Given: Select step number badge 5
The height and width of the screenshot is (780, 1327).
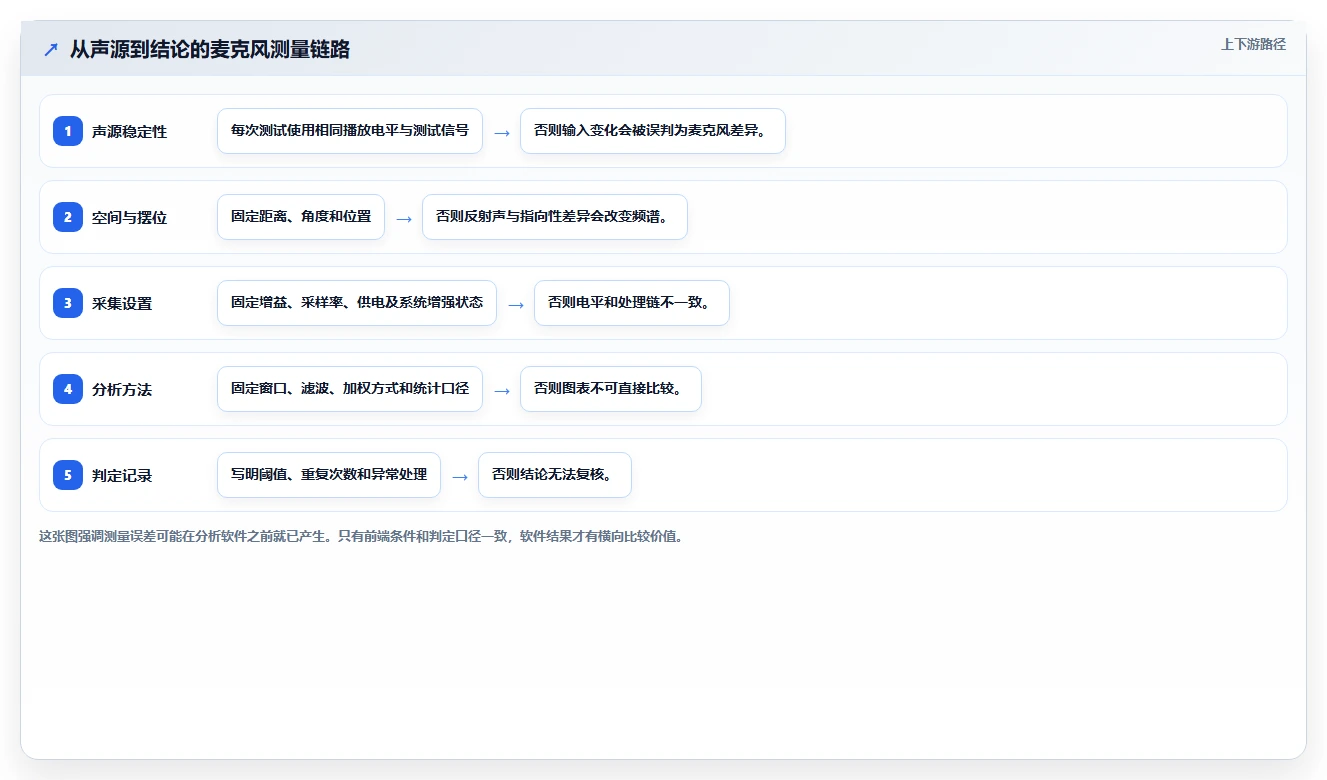Looking at the screenshot, I should (68, 475).
